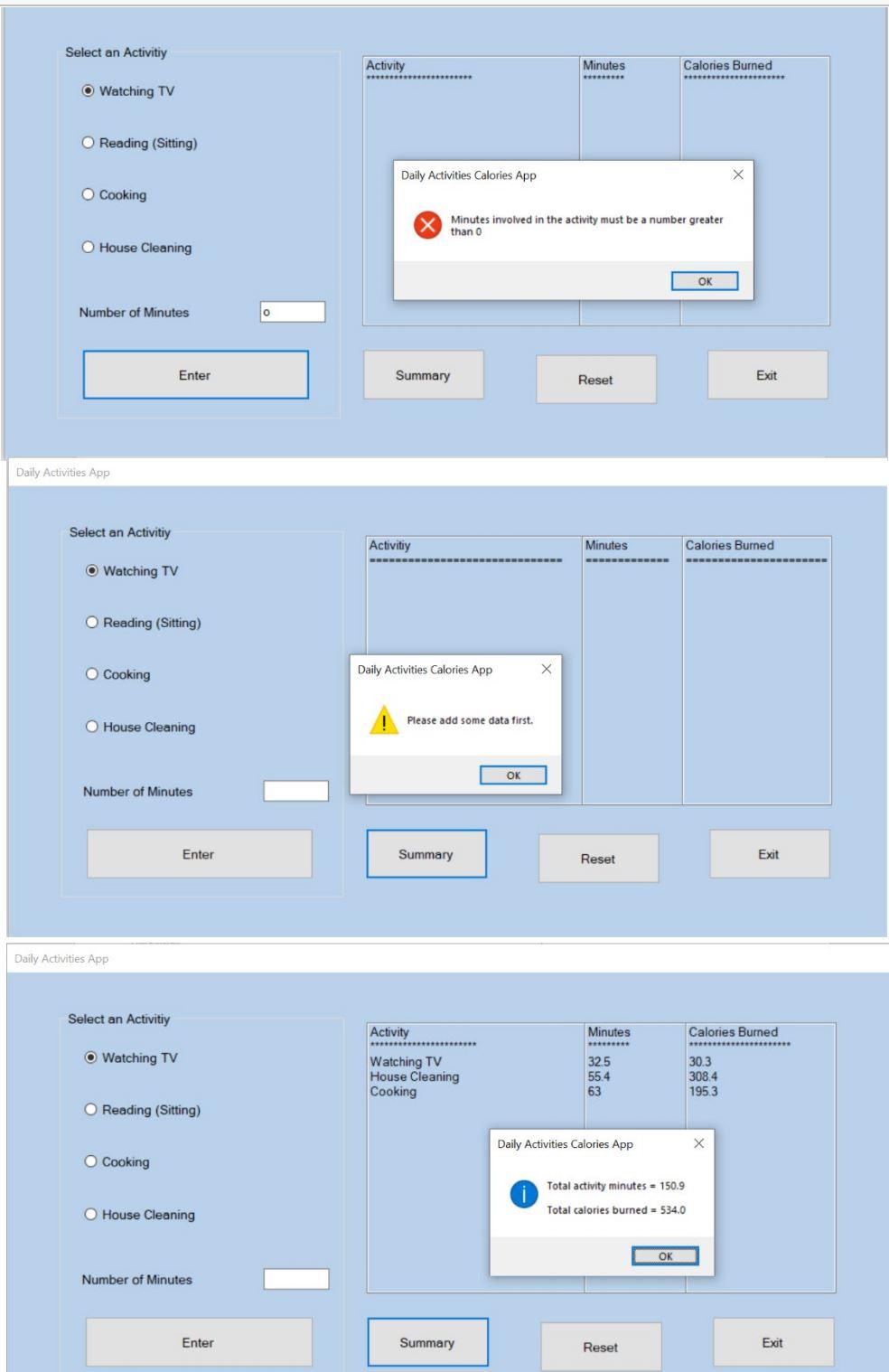Click focused Summary button in warning-dialog window
The image size is (889, 1372).
click(426, 854)
